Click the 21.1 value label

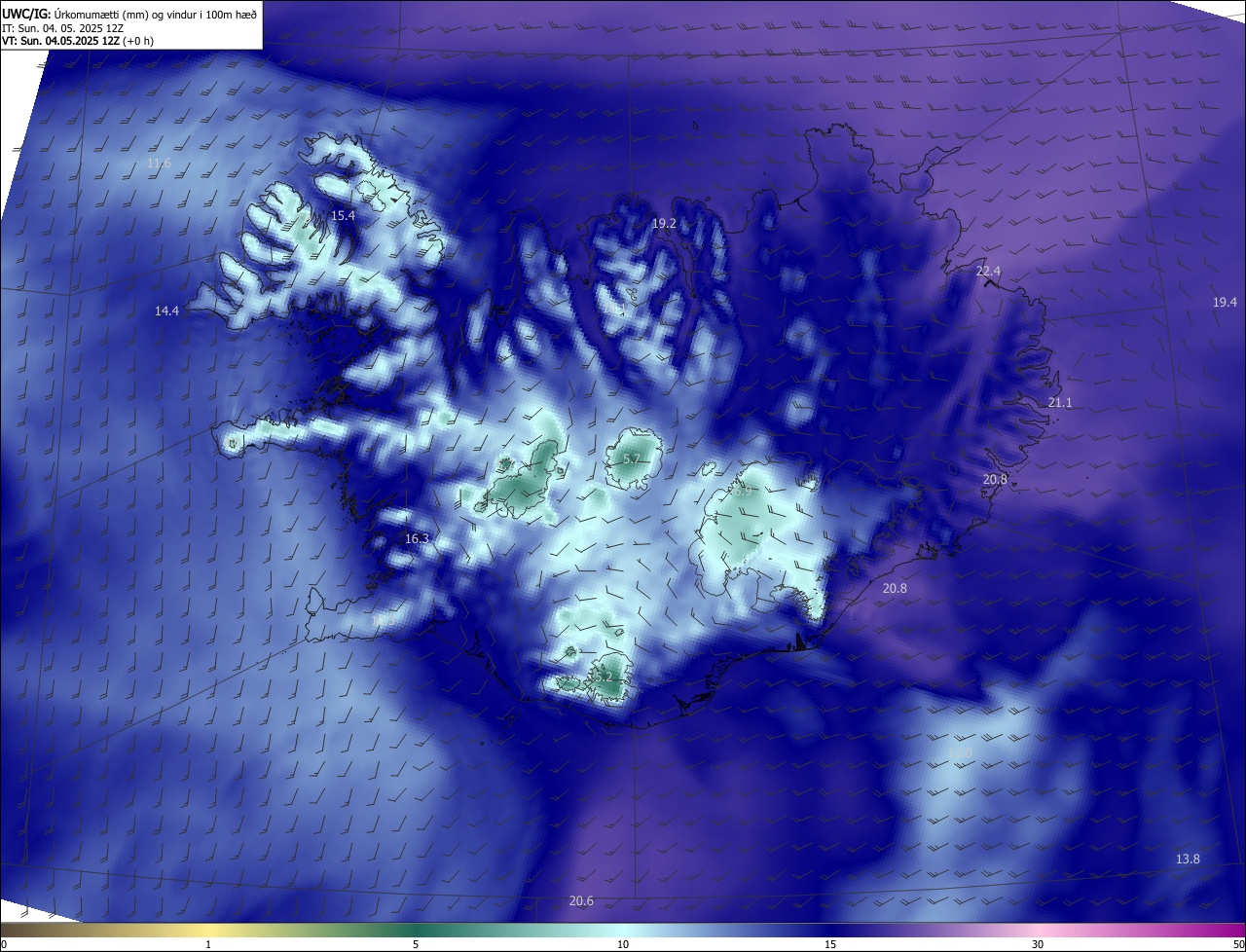tap(1059, 403)
